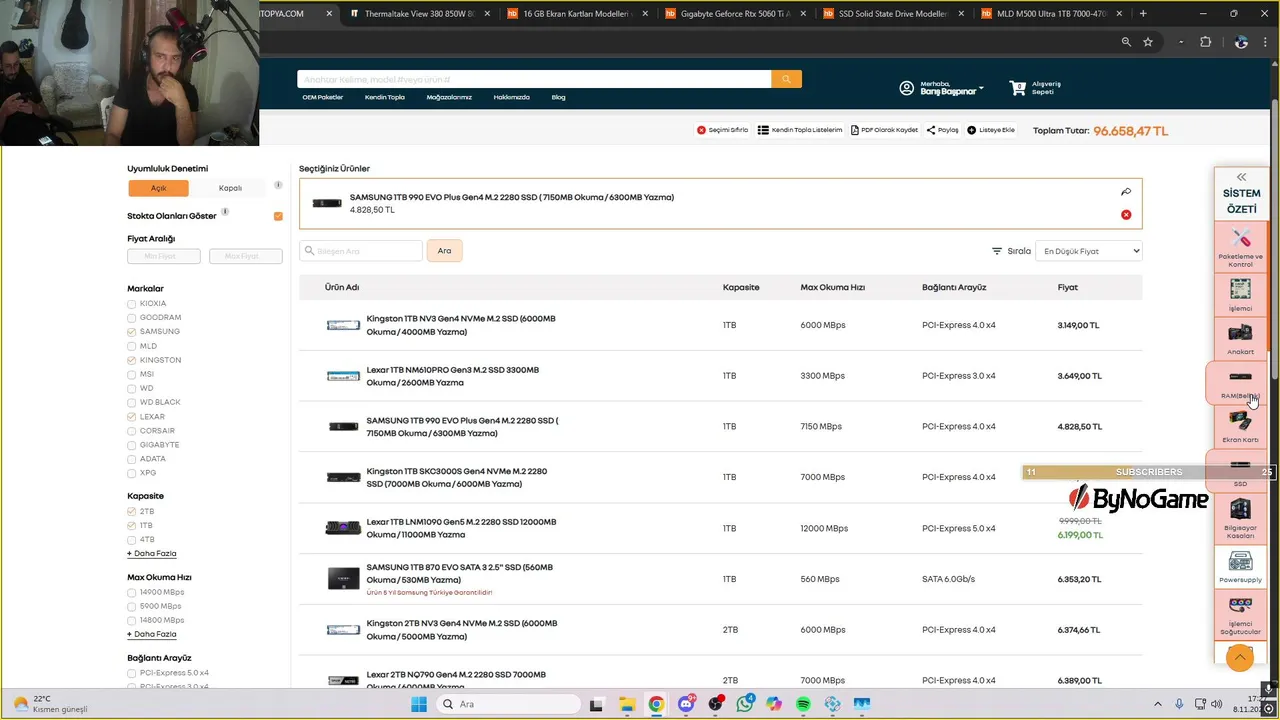Select İşlemci Soğutucular in system sidebar
The width and height of the screenshot is (1280, 720).
(1241, 615)
